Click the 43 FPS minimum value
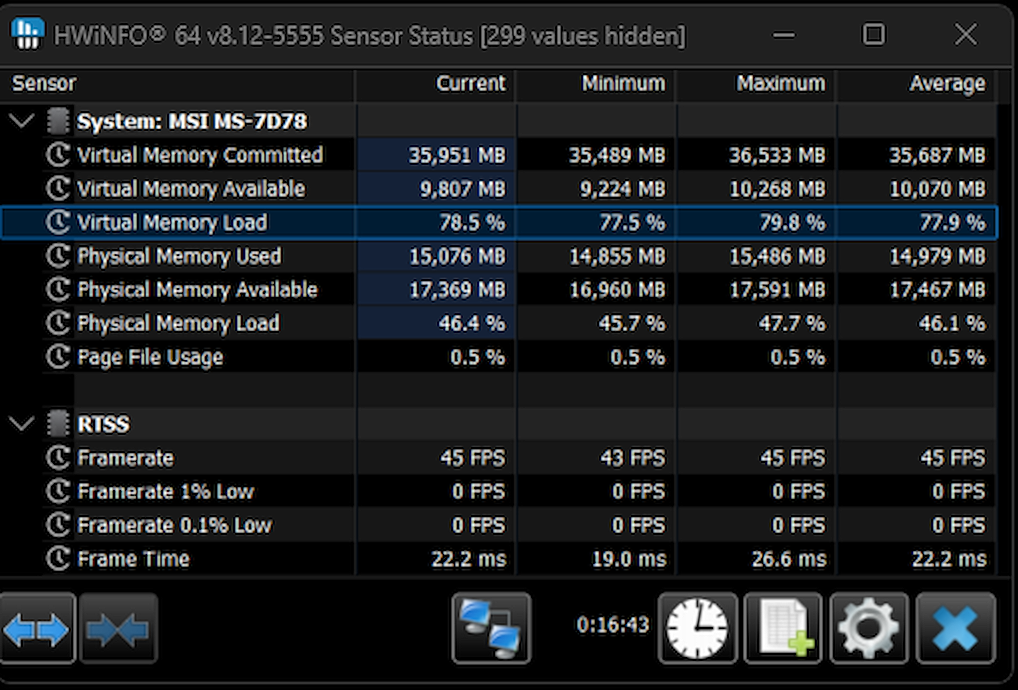The image size is (1018, 690). coord(633,458)
